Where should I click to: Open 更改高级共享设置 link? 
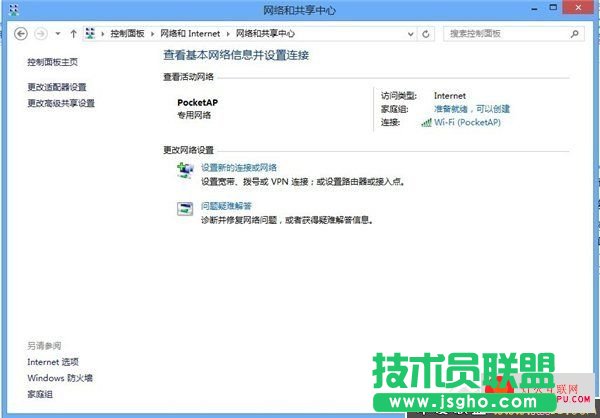(x=61, y=103)
